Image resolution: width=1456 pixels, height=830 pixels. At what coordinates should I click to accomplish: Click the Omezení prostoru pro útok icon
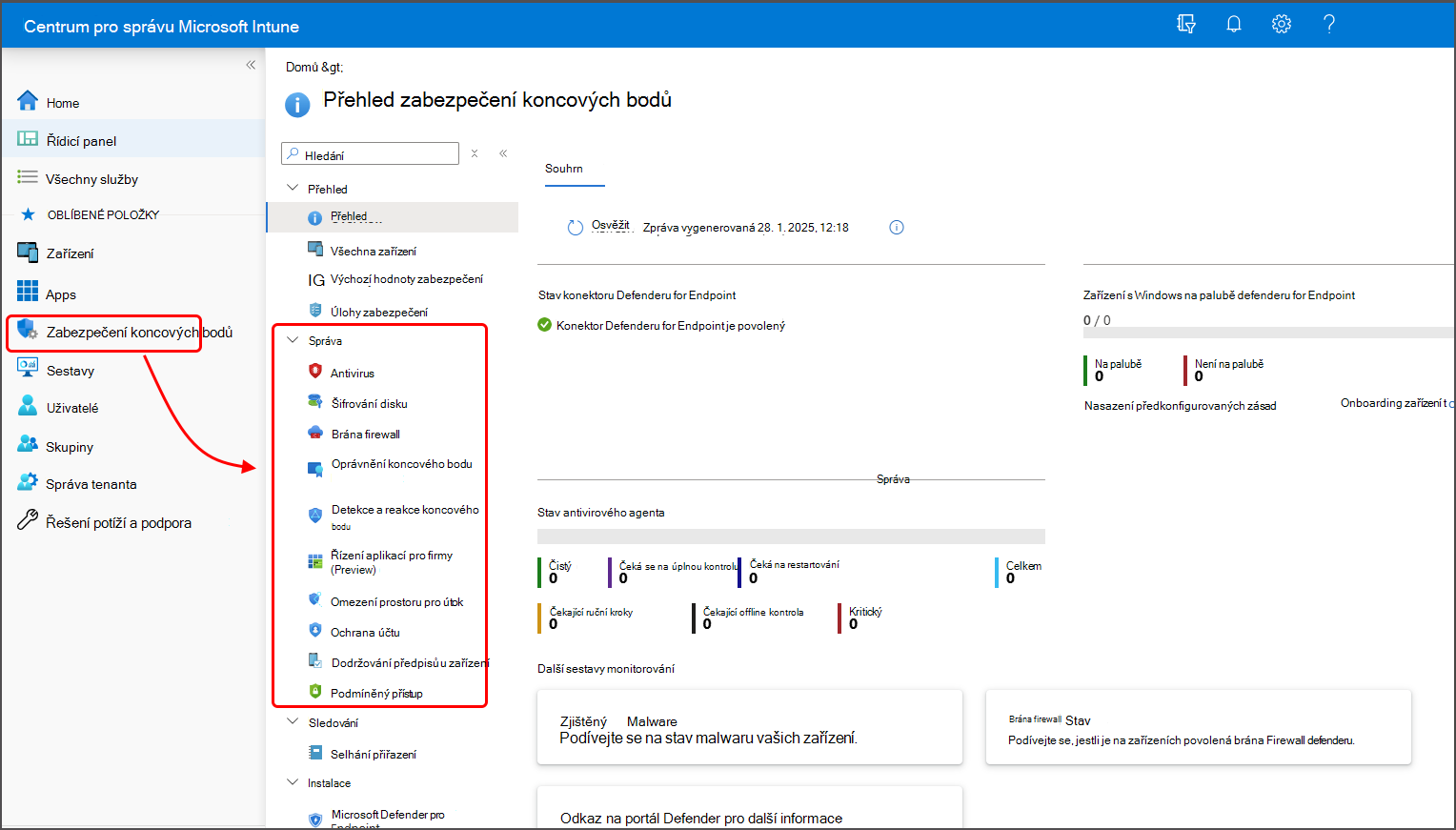(x=315, y=599)
